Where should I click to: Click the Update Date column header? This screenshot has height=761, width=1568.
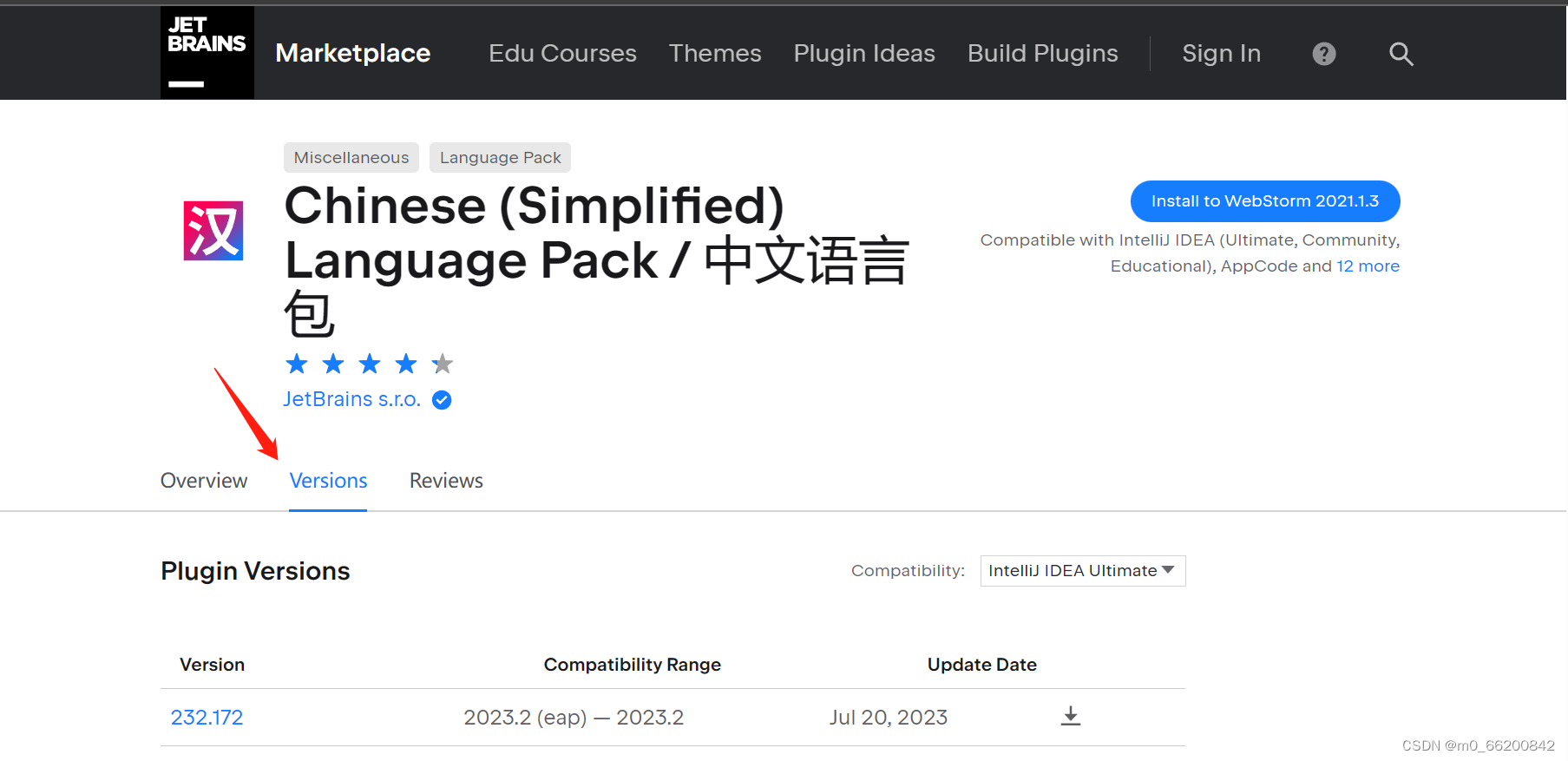coord(981,665)
